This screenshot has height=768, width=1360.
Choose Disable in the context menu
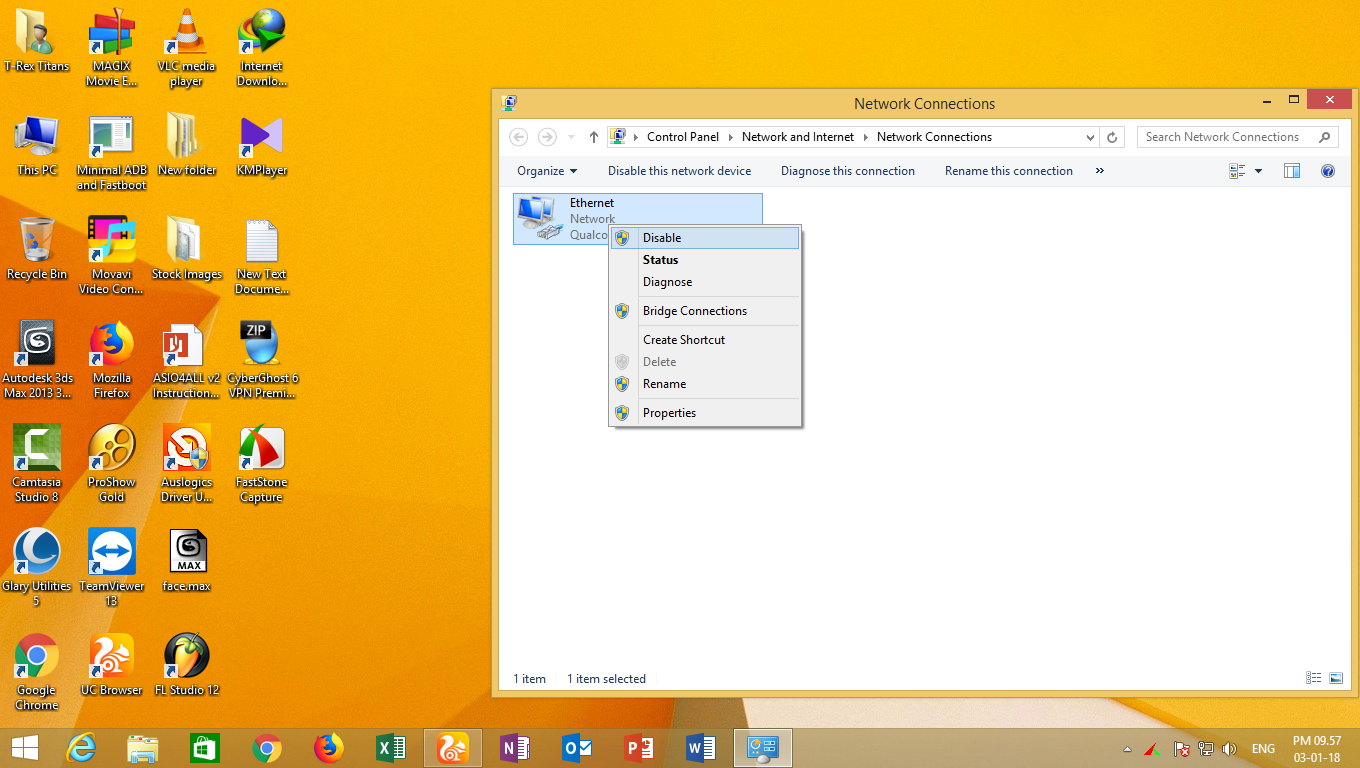point(662,238)
